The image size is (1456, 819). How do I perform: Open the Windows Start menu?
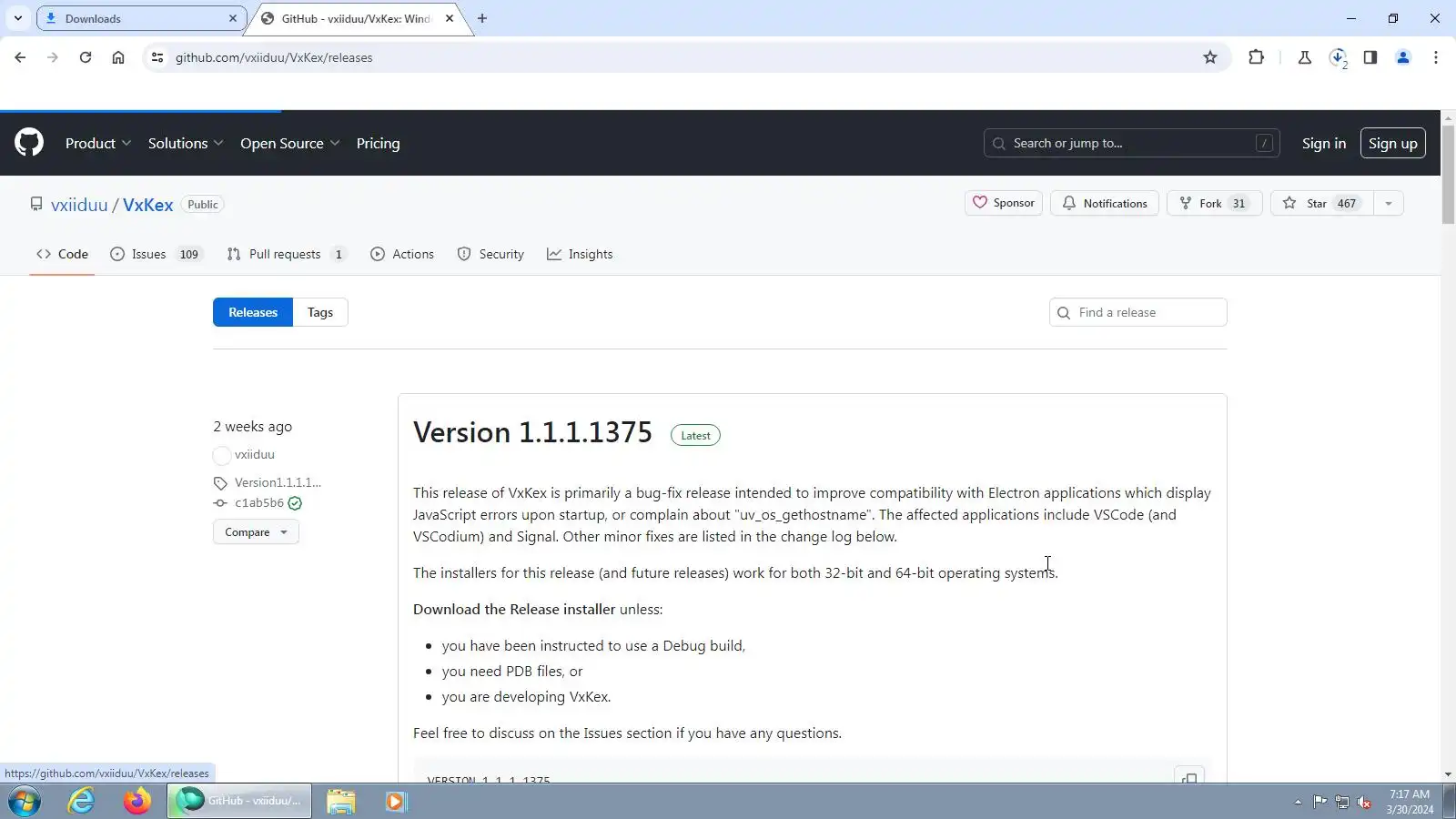click(25, 802)
